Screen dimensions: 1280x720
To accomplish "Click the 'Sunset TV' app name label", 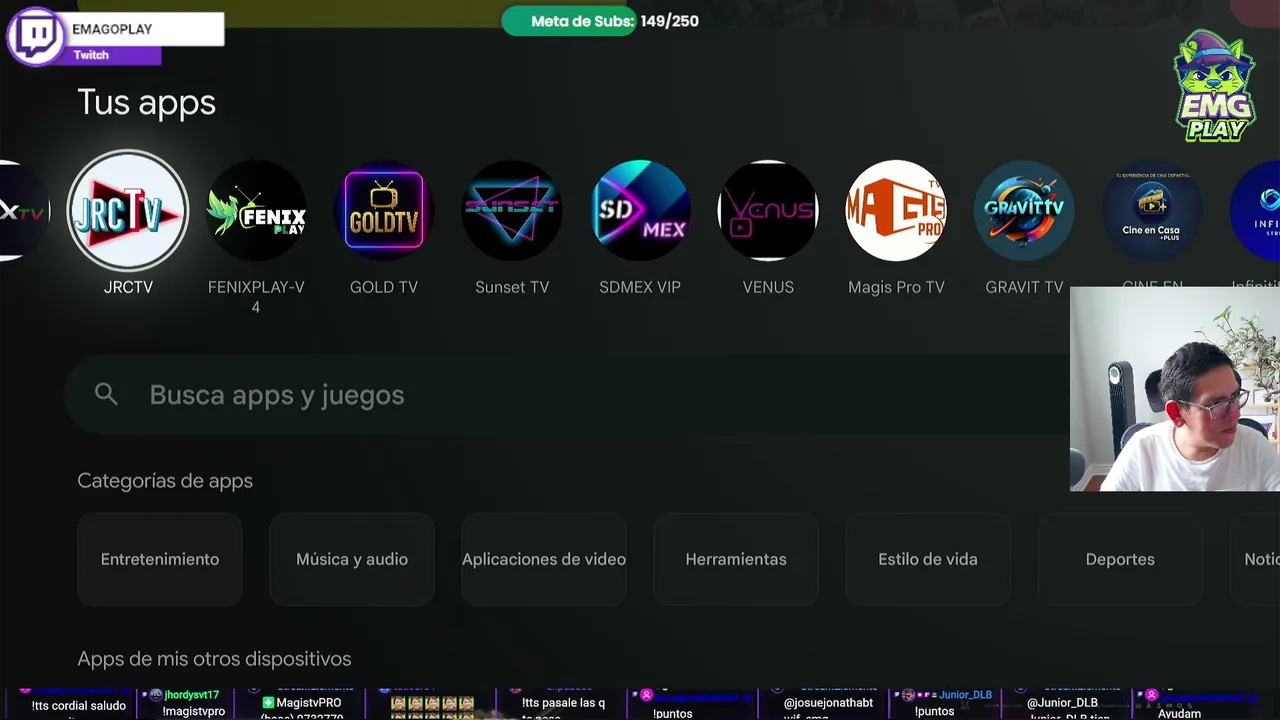I will (512, 287).
